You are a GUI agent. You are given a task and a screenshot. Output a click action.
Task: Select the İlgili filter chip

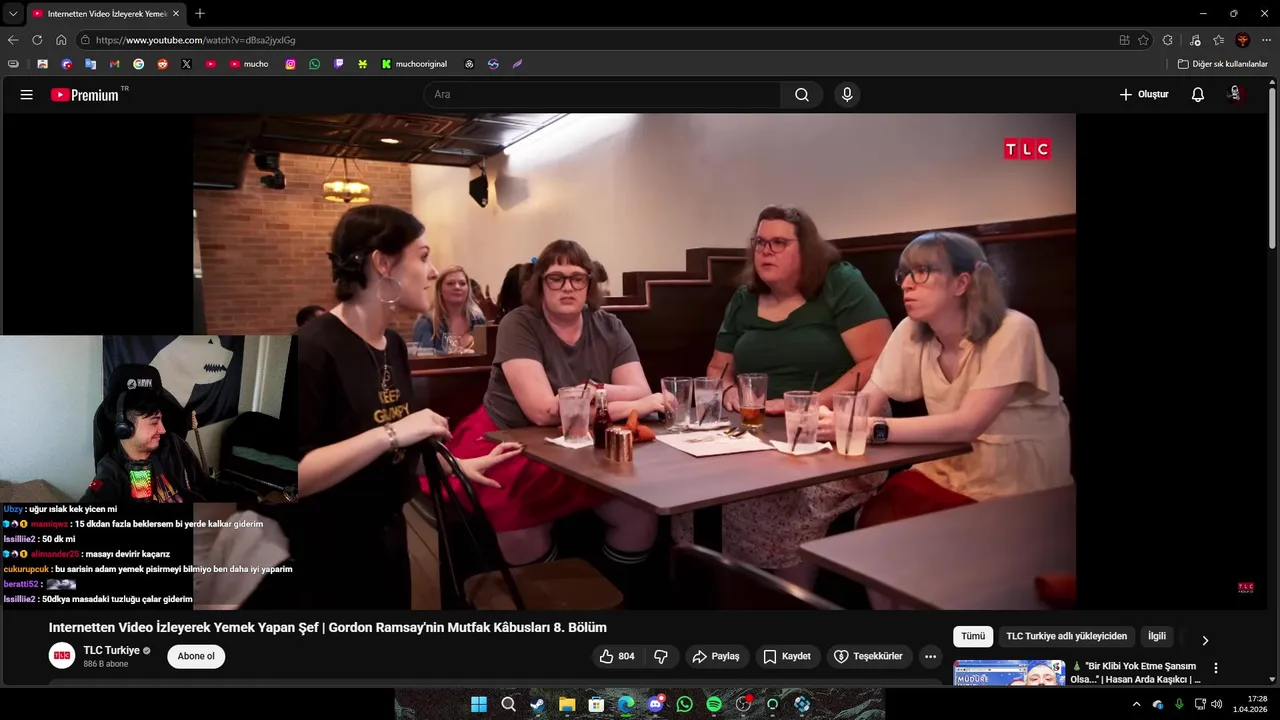click(1157, 637)
